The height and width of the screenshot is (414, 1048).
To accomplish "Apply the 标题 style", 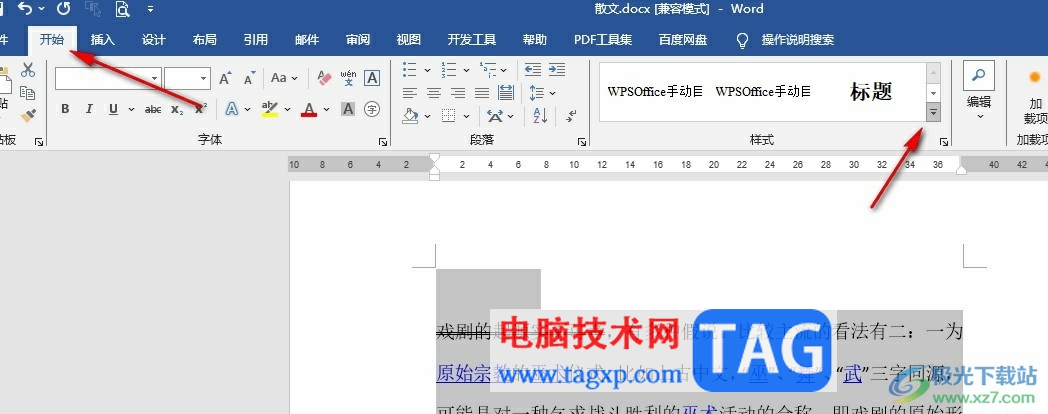I will (871, 92).
